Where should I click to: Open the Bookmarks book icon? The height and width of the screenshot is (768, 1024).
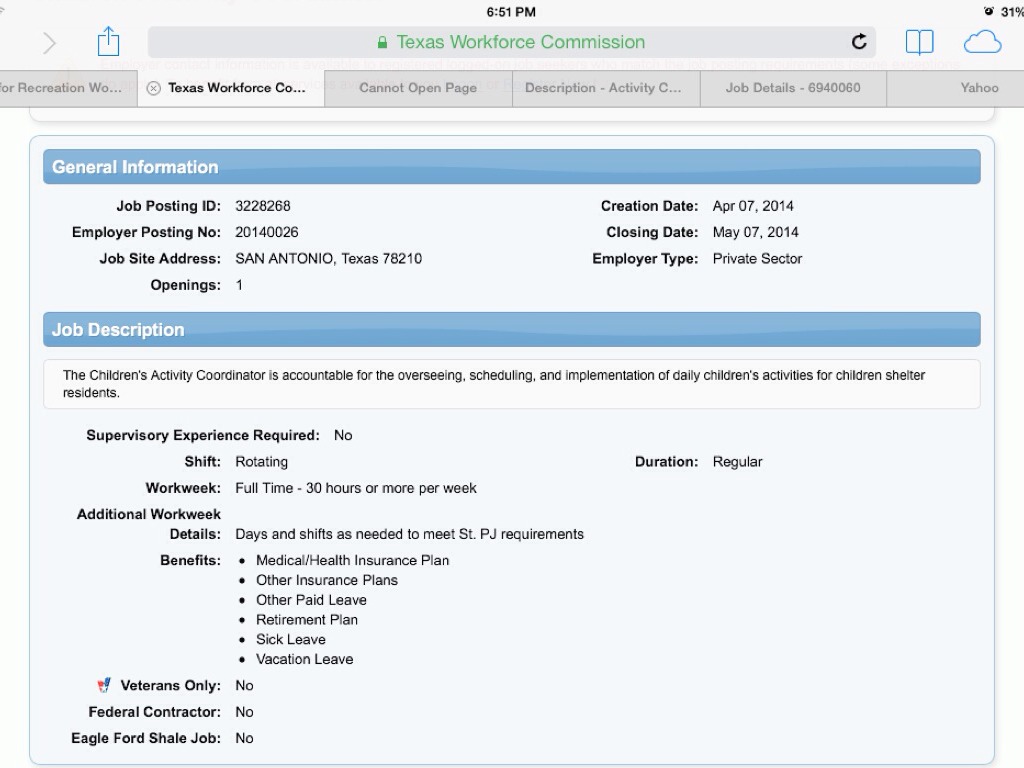click(x=919, y=42)
